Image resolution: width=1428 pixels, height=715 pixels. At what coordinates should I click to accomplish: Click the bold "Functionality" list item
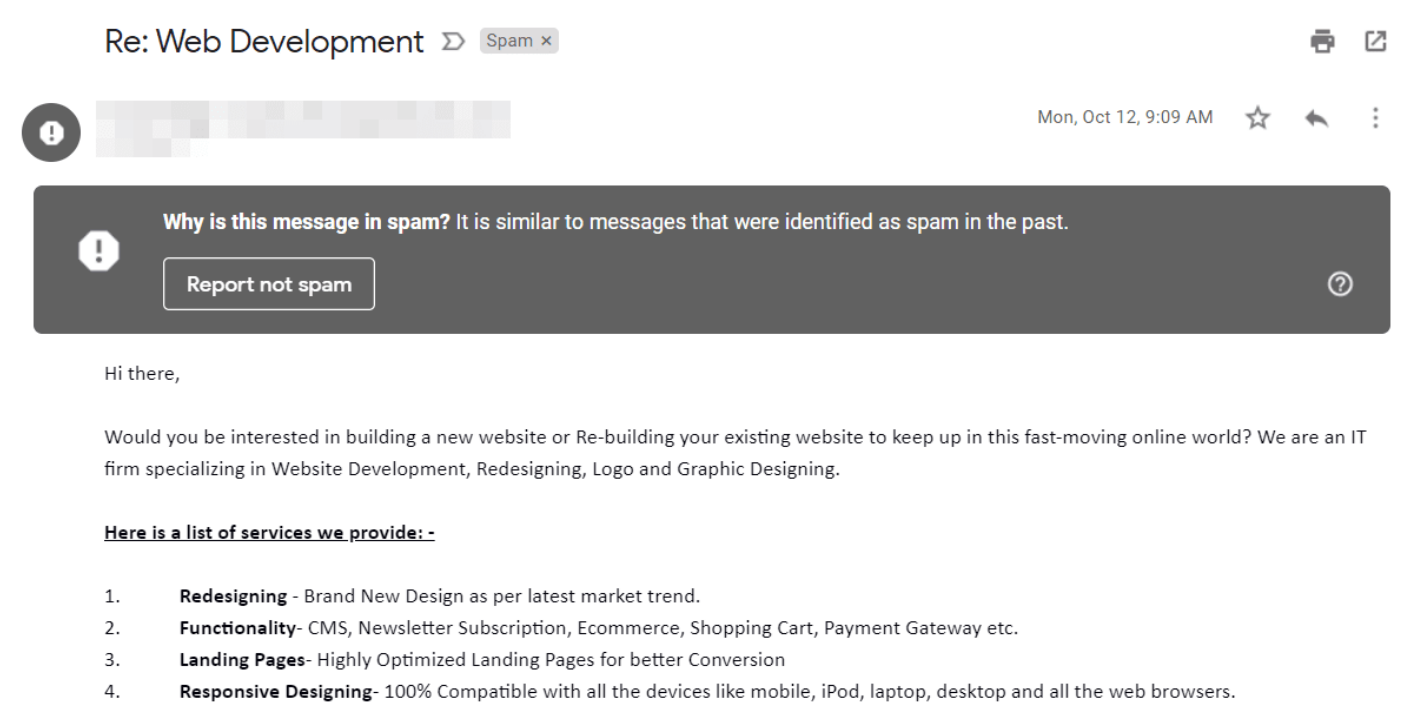coord(239,629)
